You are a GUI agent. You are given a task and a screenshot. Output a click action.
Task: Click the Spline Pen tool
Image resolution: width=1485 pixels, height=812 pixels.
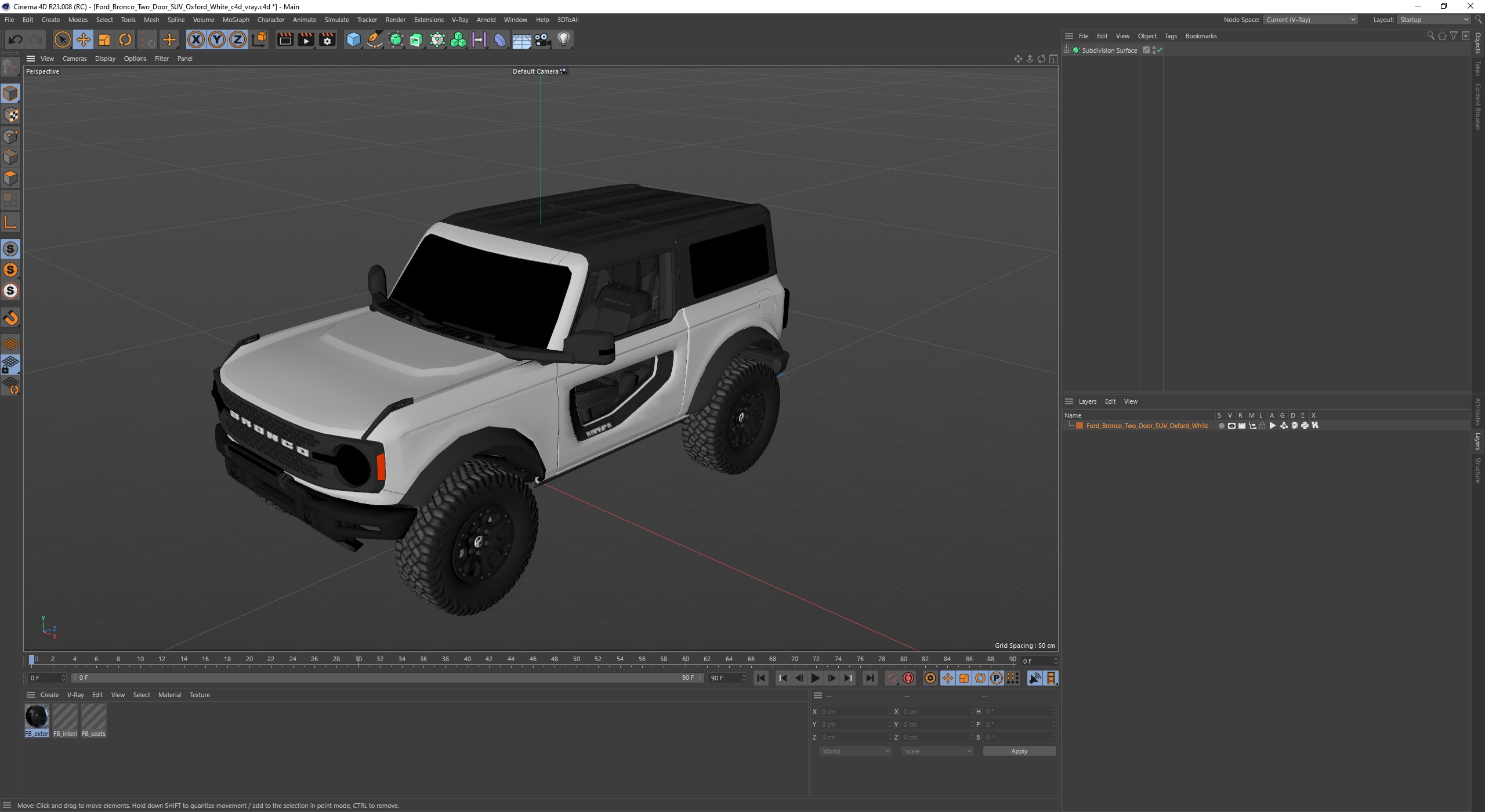pos(375,39)
